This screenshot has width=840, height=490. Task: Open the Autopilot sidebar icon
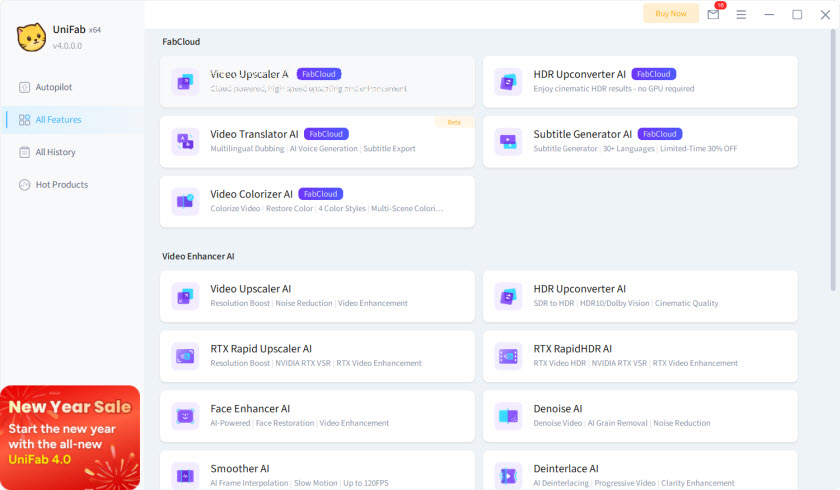(x=25, y=87)
